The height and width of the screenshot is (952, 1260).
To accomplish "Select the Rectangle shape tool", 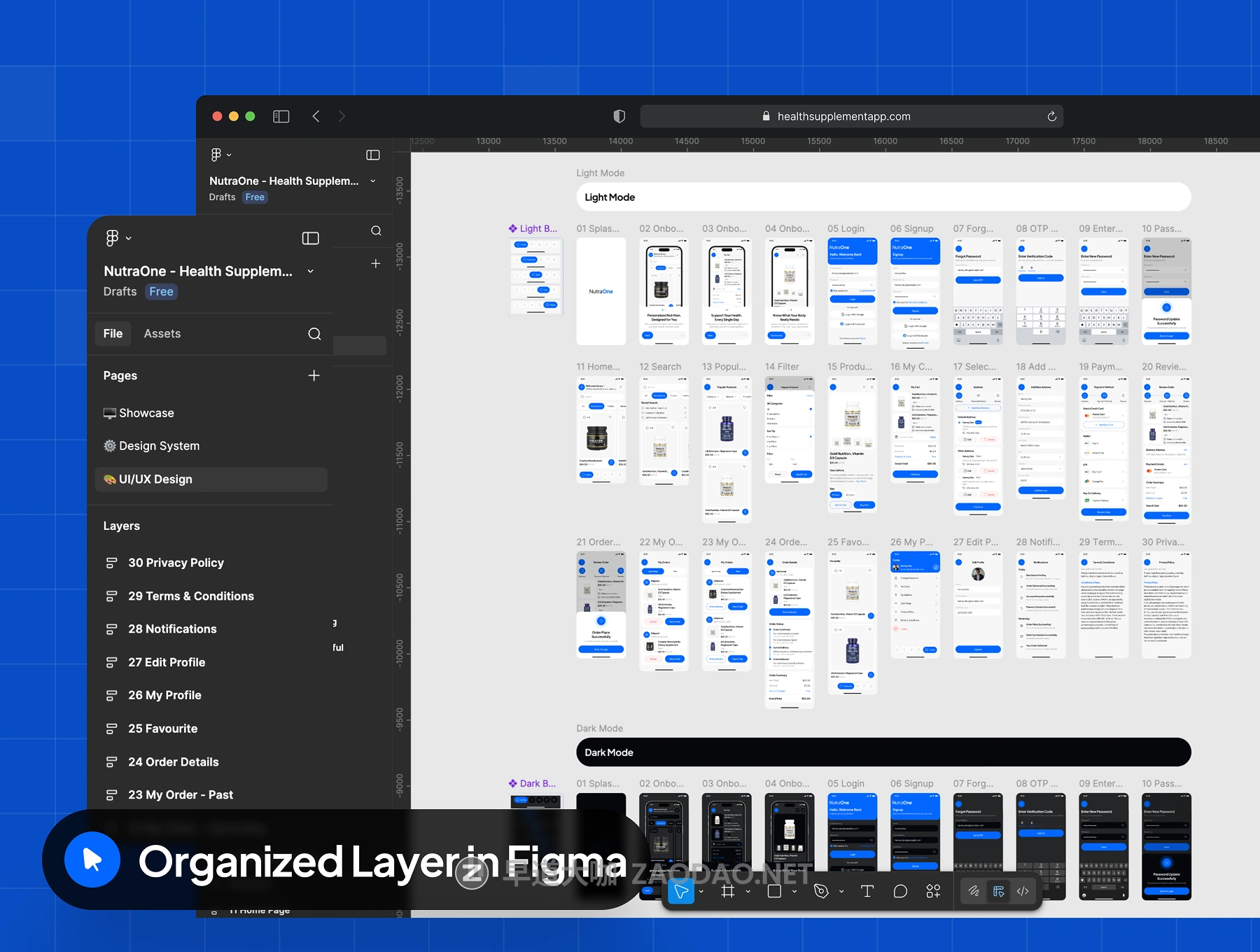I will pyautogui.click(x=774, y=891).
